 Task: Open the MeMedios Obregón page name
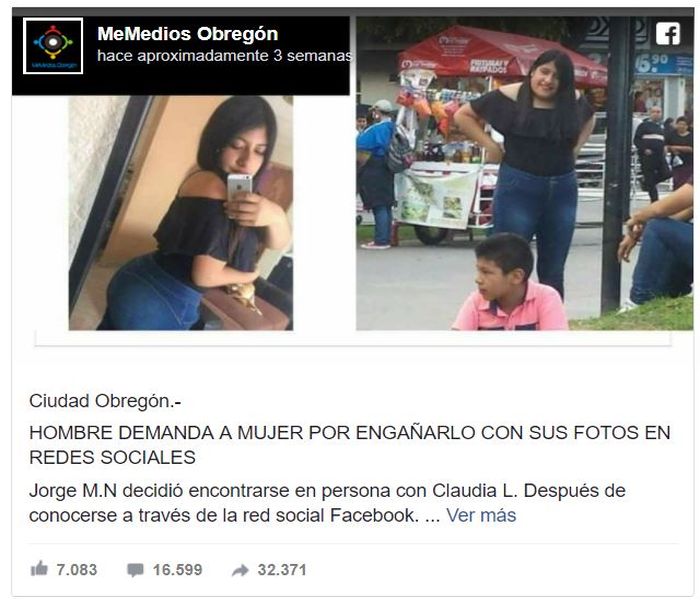[188, 33]
